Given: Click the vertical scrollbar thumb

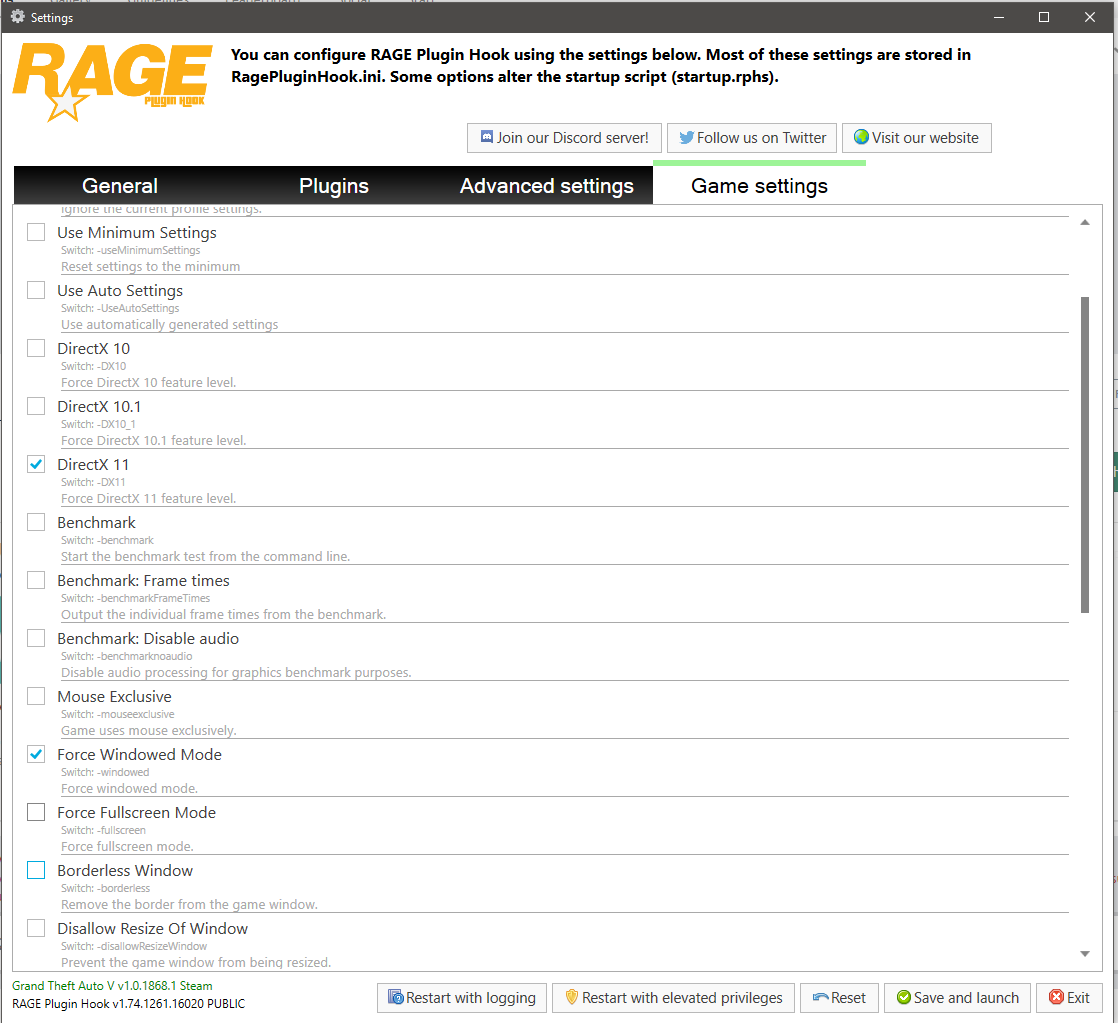Looking at the screenshot, I should pos(1084,454).
